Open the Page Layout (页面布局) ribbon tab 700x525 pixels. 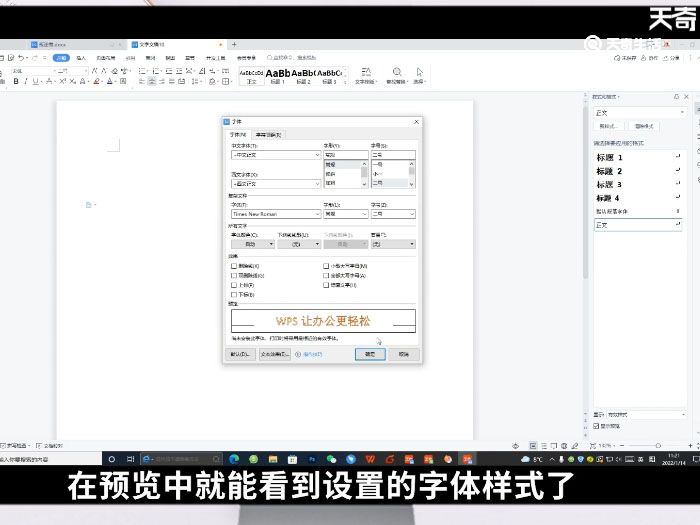coord(106,58)
